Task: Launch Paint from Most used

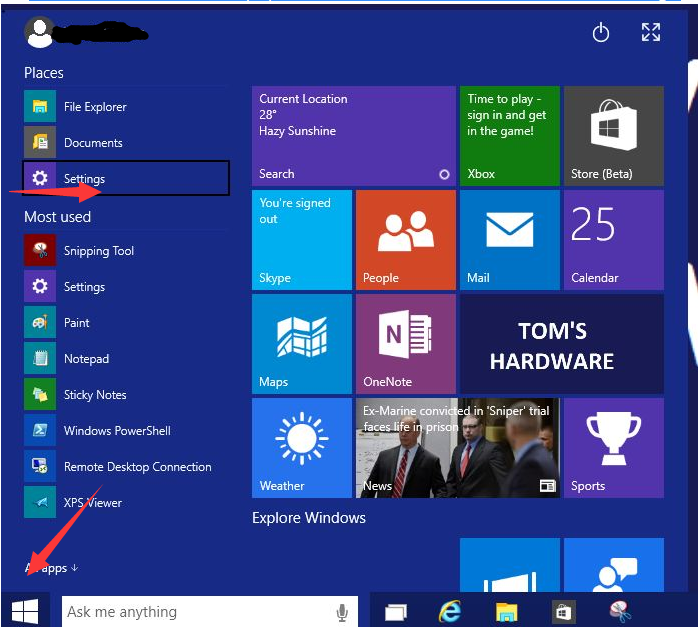Action: (x=126, y=322)
